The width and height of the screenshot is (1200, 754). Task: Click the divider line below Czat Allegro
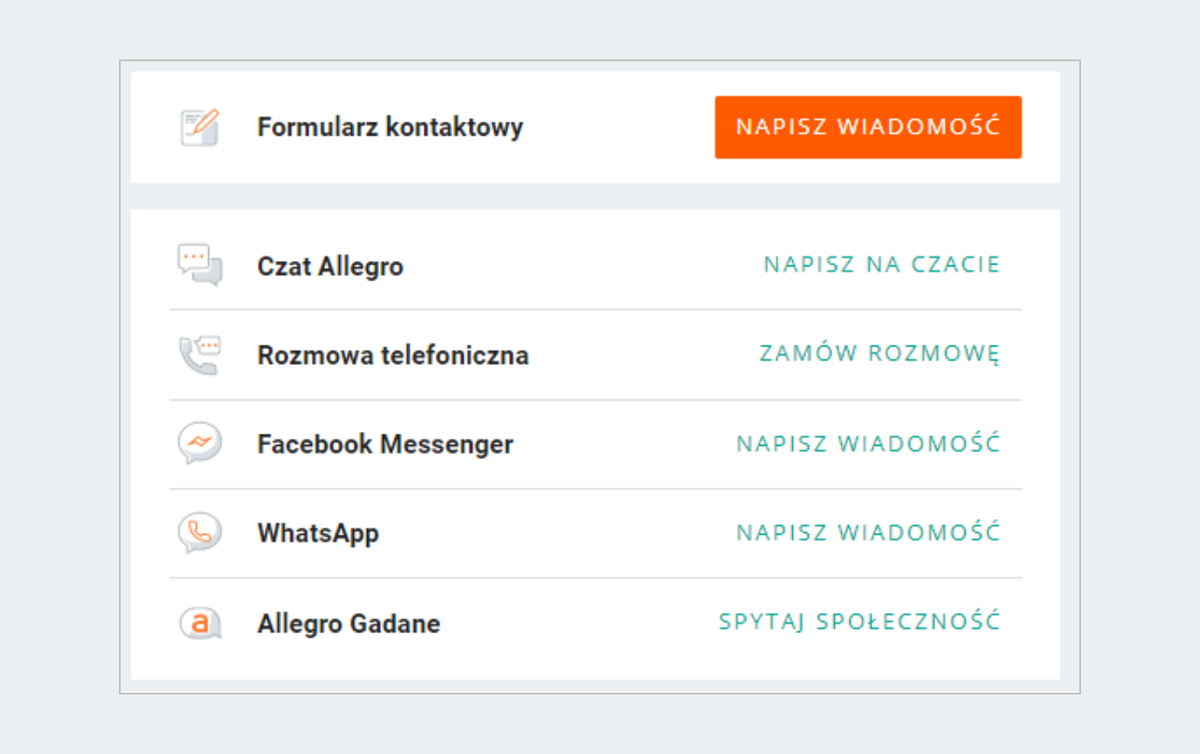pyautogui.click(x=595, y=310)
